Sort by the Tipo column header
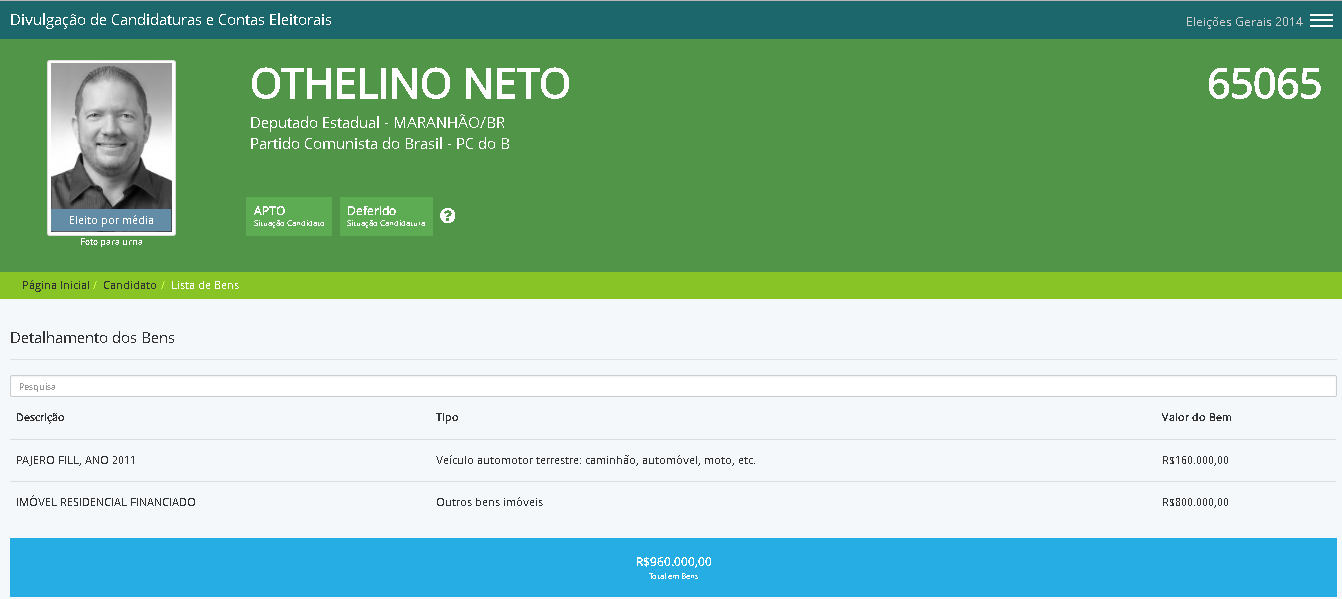 tap(447, 417)
